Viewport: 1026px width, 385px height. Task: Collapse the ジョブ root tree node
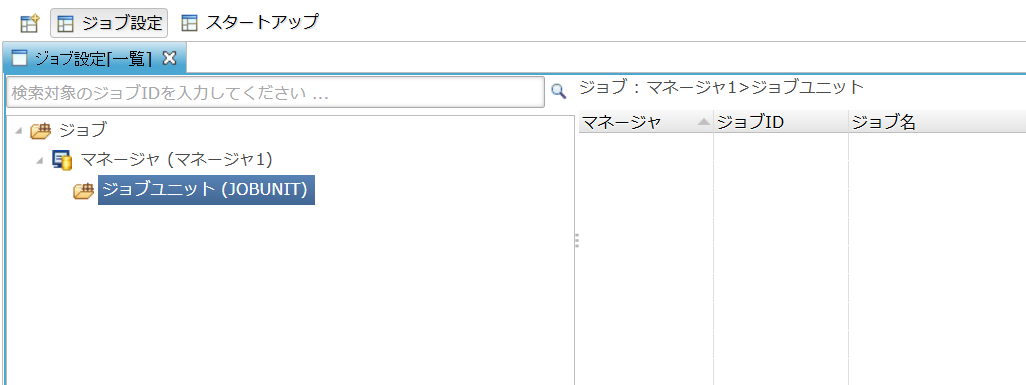(x=18, y=130)
